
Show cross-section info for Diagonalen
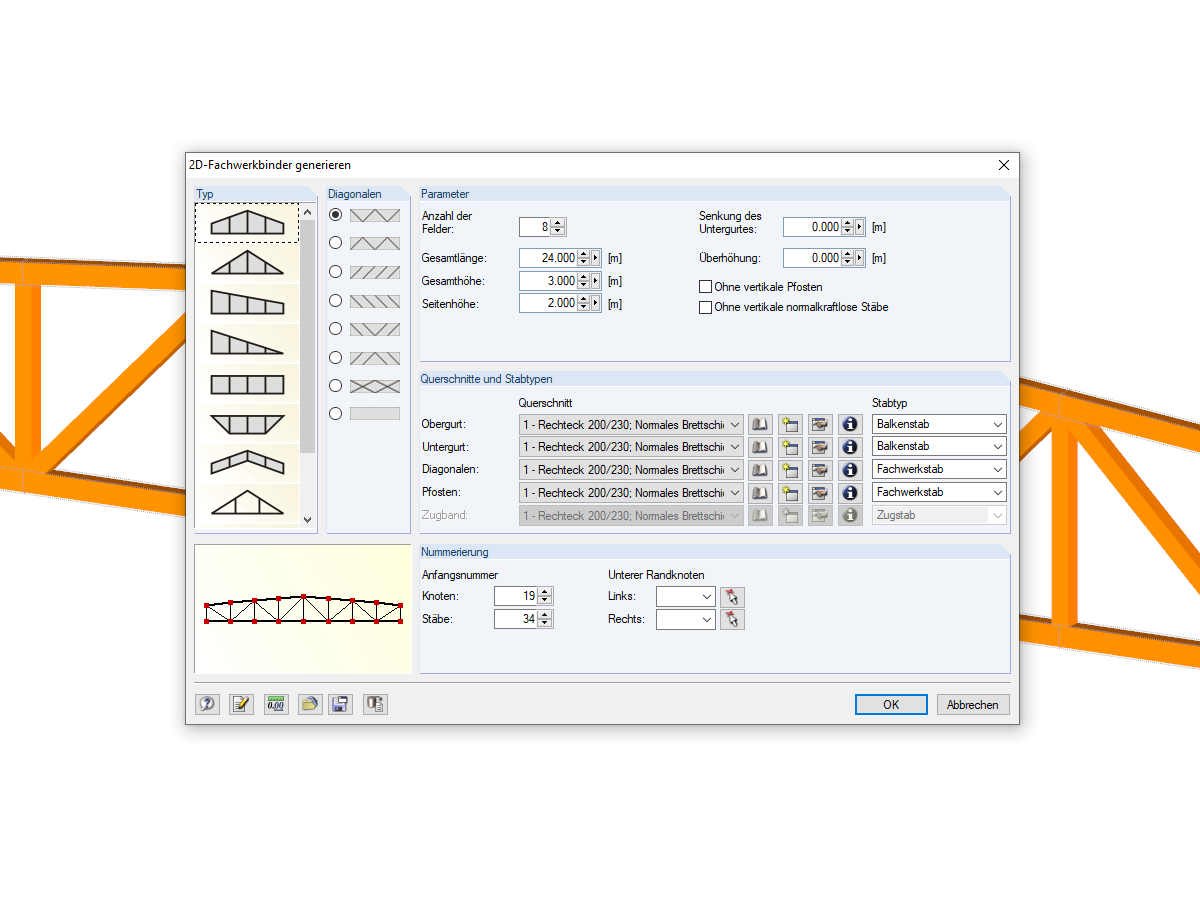(x=850, y=470)
